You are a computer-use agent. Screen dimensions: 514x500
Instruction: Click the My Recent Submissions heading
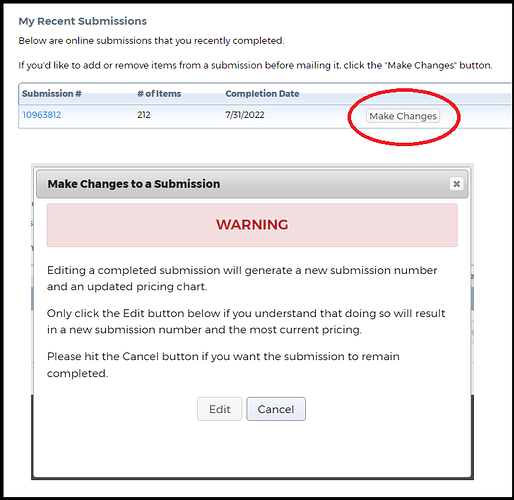83,21
